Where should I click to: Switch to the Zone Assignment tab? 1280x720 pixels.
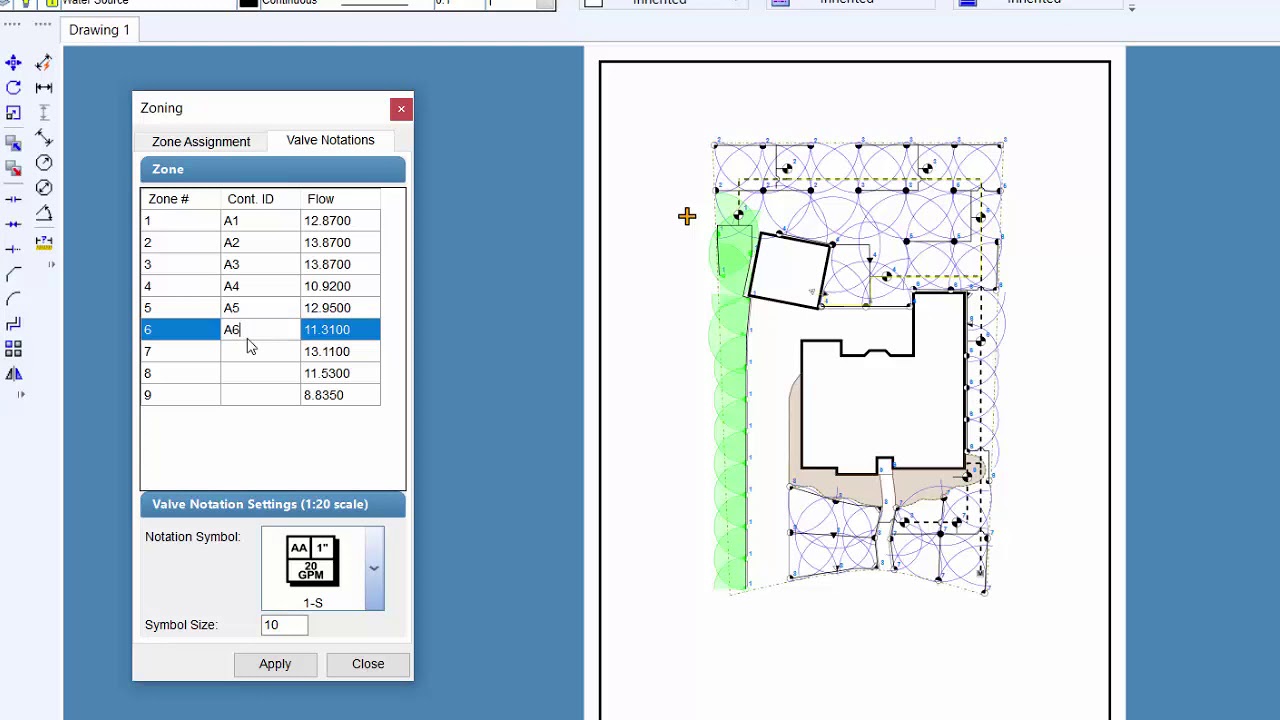201,141
